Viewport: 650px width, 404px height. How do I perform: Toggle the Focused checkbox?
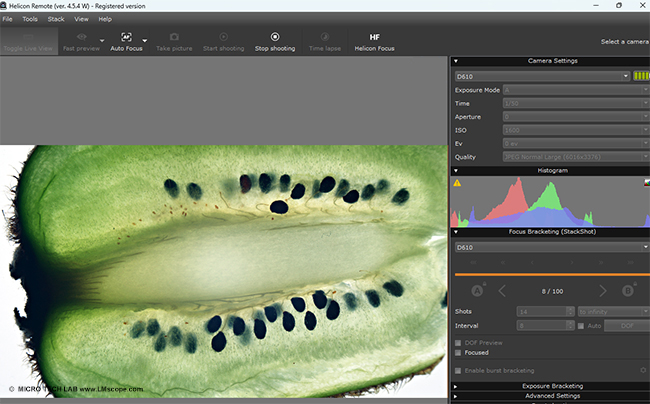[459, 352]
